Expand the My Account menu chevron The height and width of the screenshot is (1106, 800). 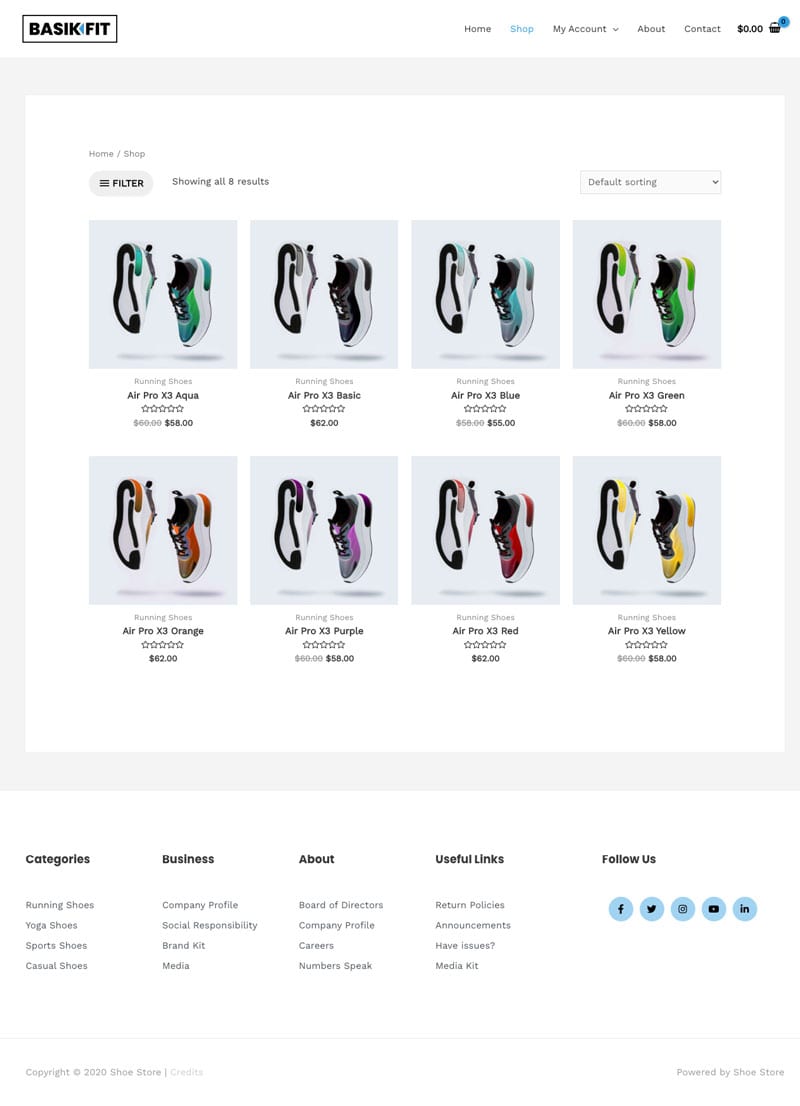pos(615,30)
